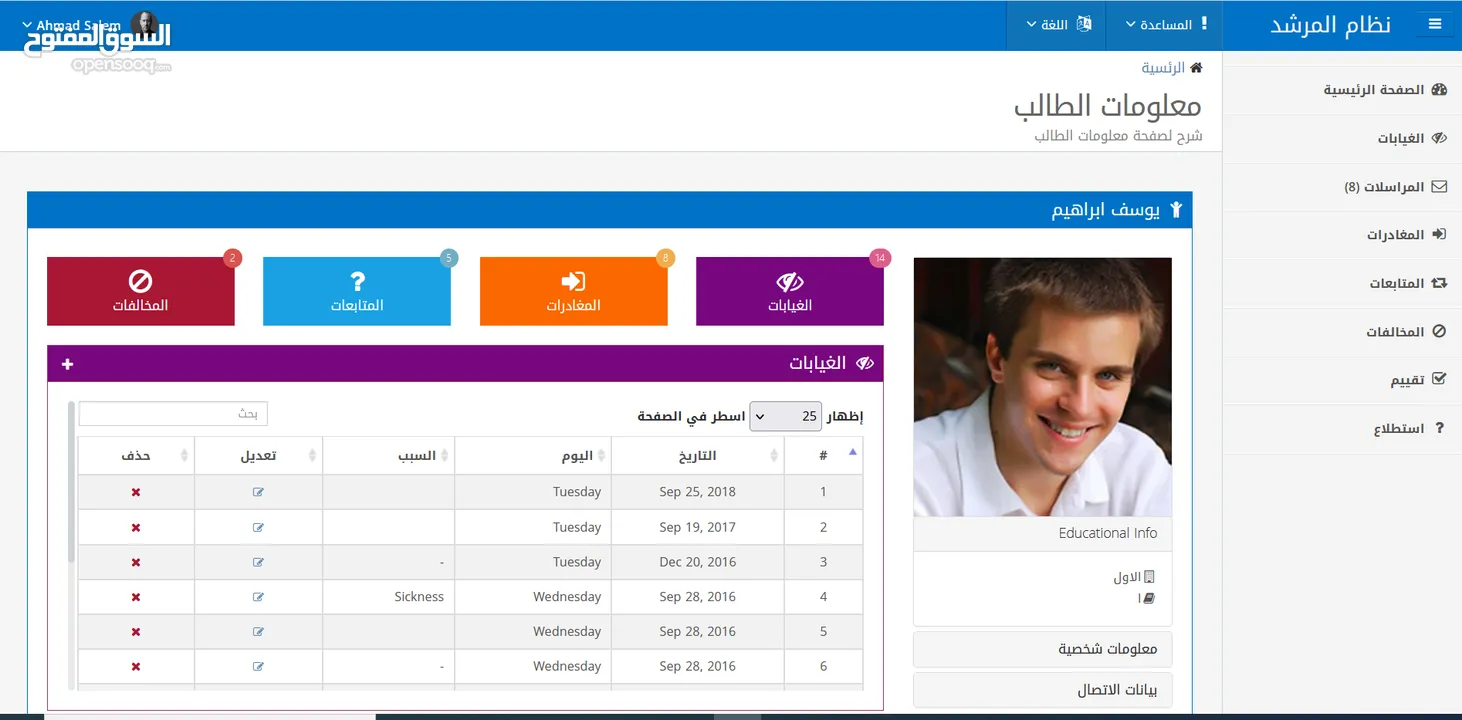1462x720 pixels.
Task: Click the Sep 25, 2018 date cell
Action: pyautogui.click(x=697, y=492)
